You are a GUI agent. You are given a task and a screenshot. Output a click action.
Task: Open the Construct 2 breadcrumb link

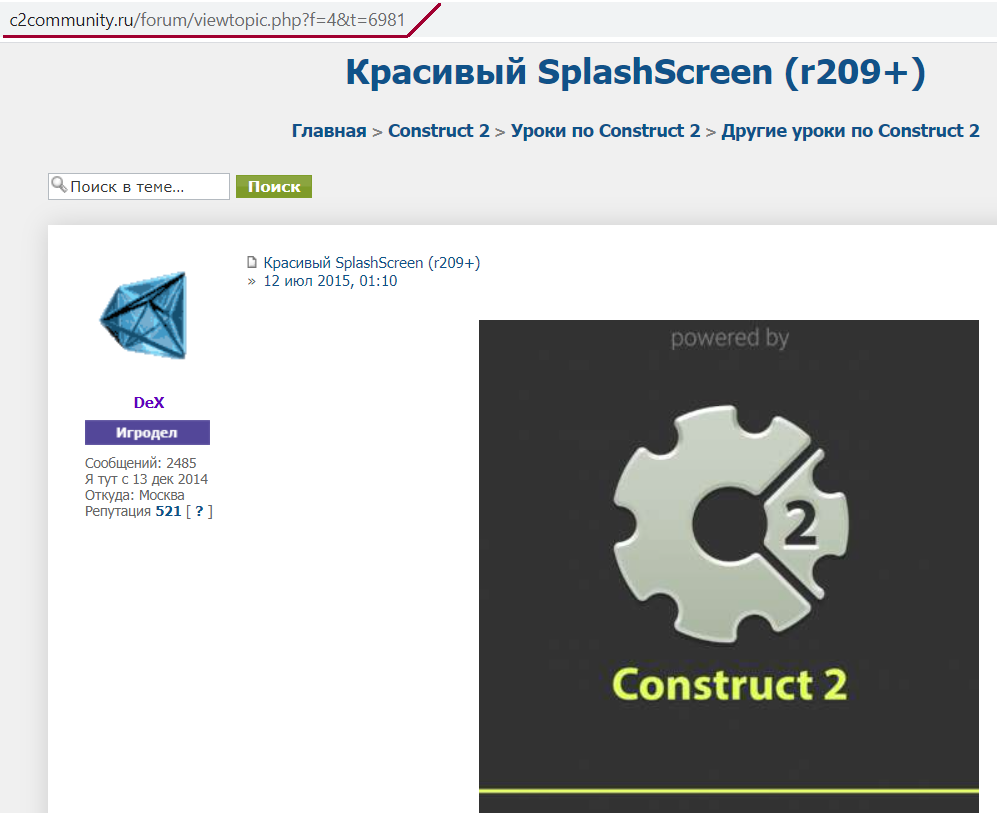pos(439,130)
